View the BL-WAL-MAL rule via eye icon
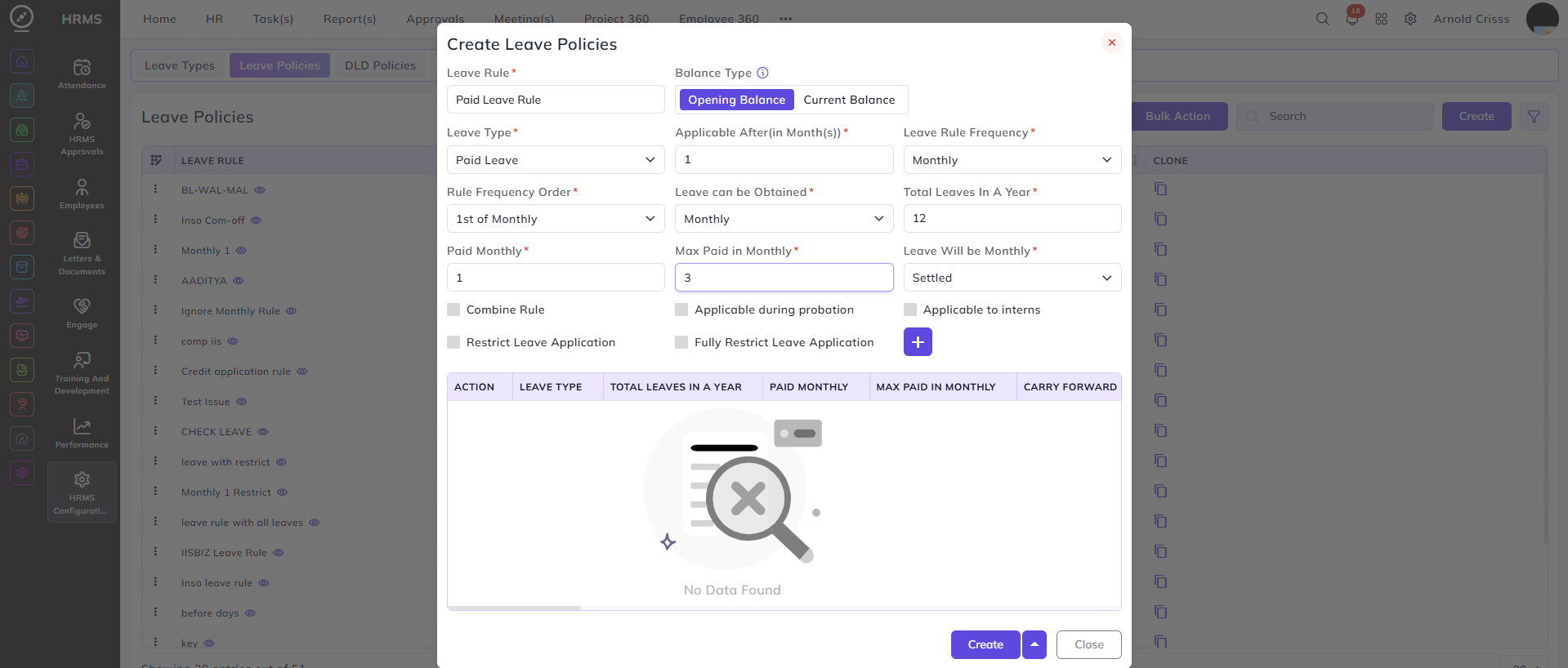 tap(260, 190)
